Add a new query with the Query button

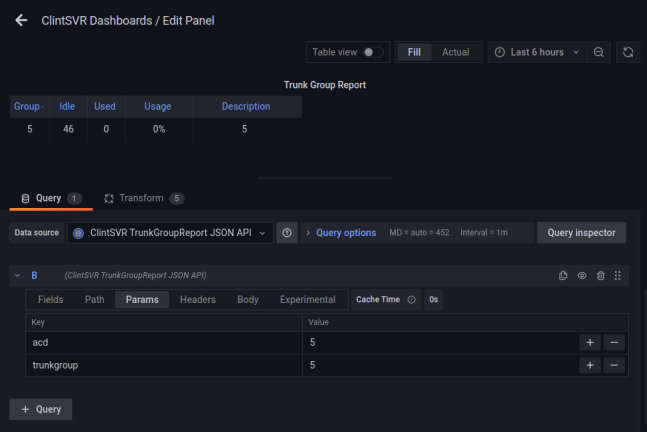41,409
